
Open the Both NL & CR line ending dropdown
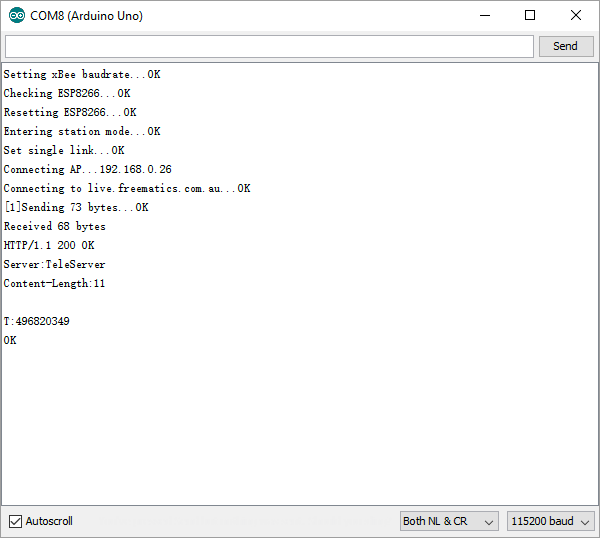pos(448,521)
